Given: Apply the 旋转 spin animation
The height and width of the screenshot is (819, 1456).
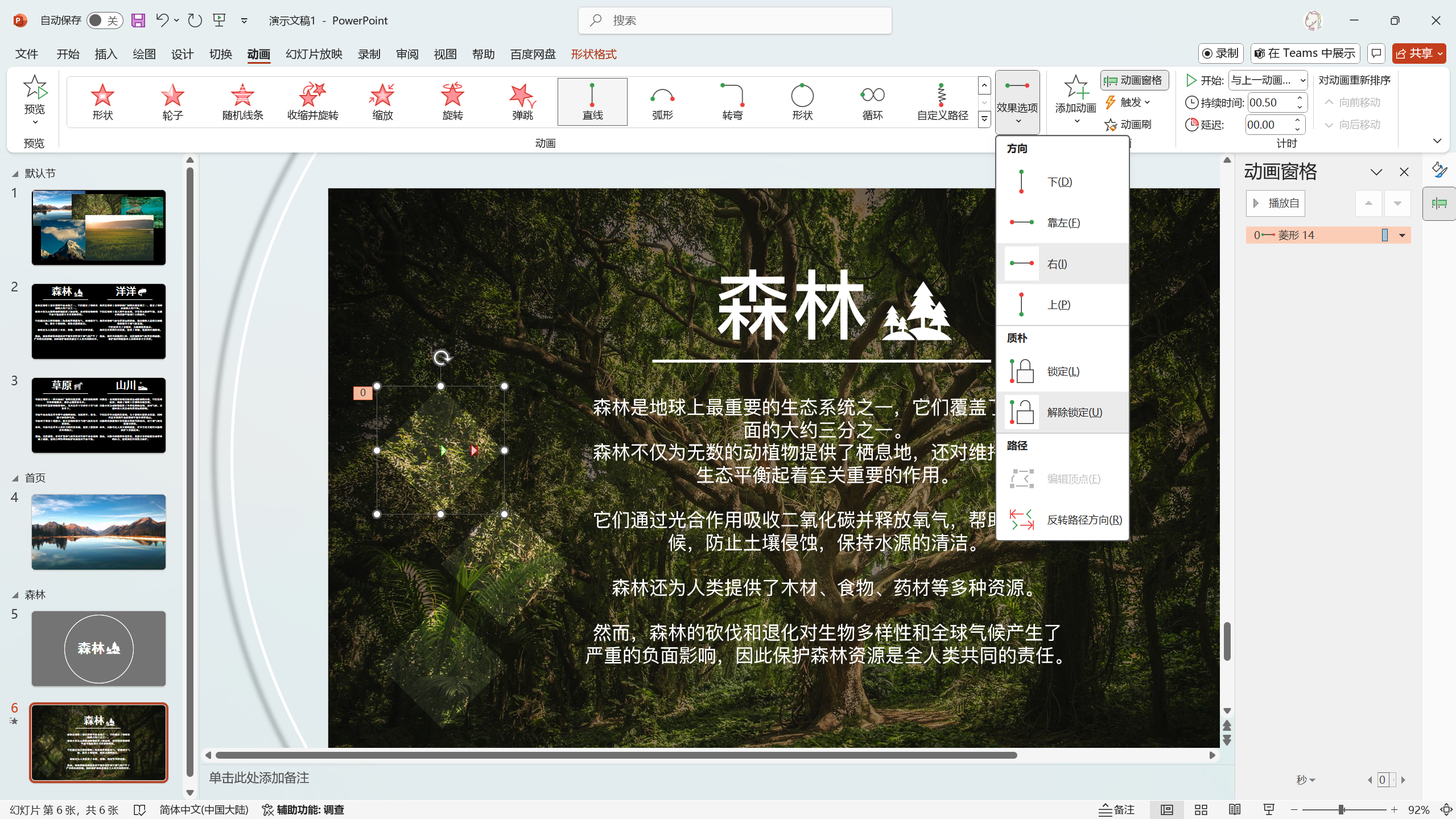Looking at the screenshot, I should click(452, 102).
